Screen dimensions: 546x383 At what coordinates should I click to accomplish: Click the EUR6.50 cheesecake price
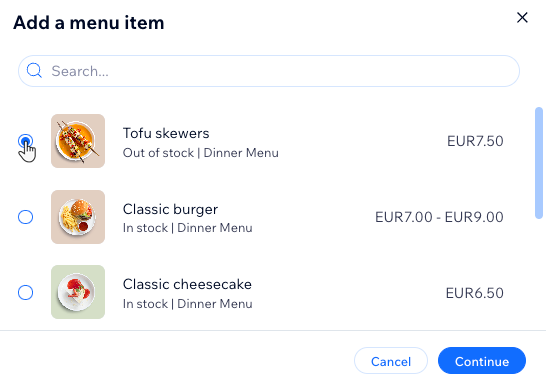[475, 293]
